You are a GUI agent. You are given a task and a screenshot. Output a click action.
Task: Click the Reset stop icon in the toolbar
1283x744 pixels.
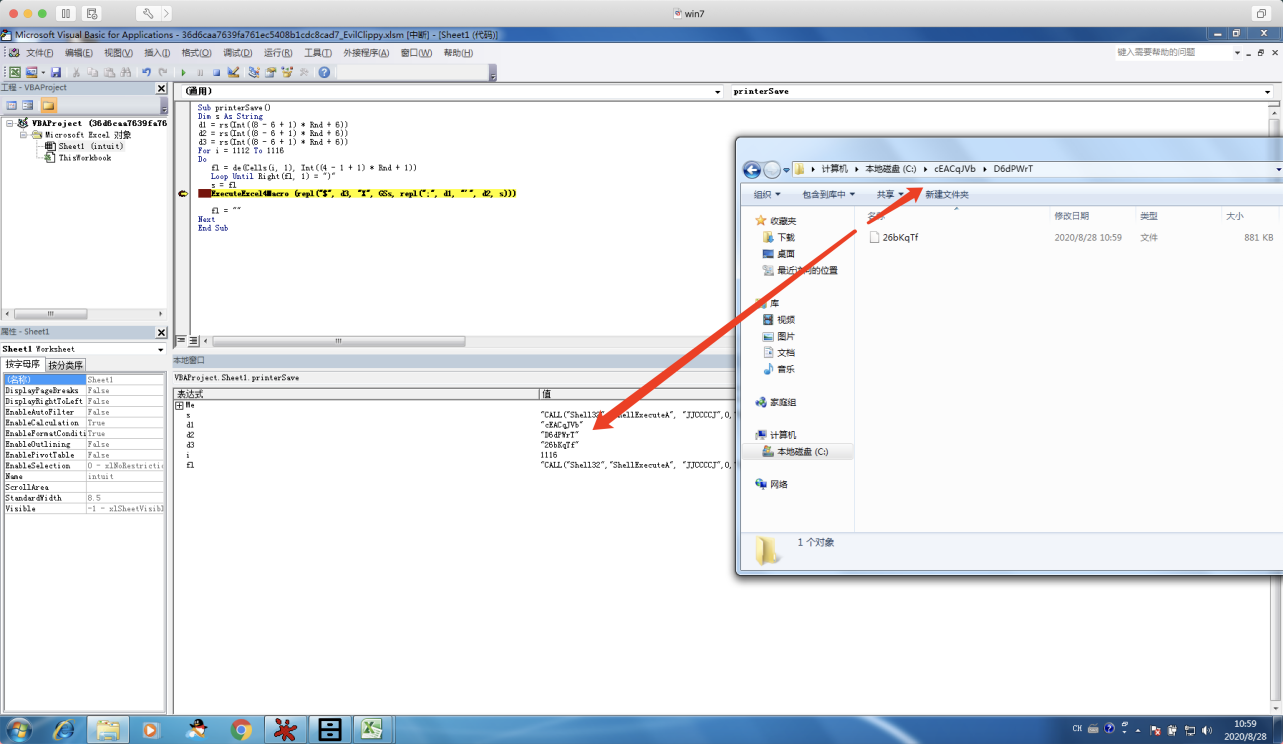(x=216, y=72)
